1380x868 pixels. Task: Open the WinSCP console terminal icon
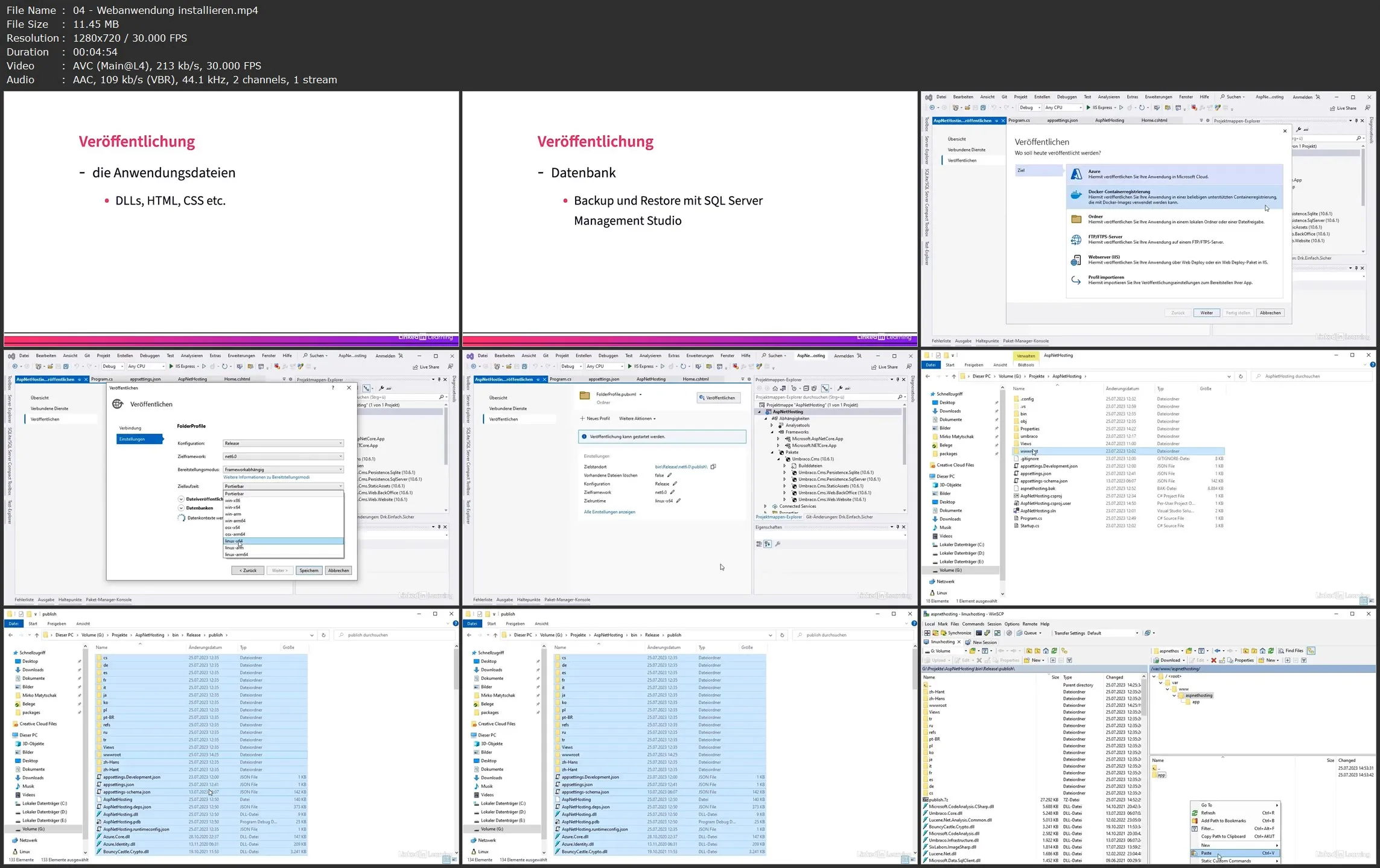click(979, 633)
